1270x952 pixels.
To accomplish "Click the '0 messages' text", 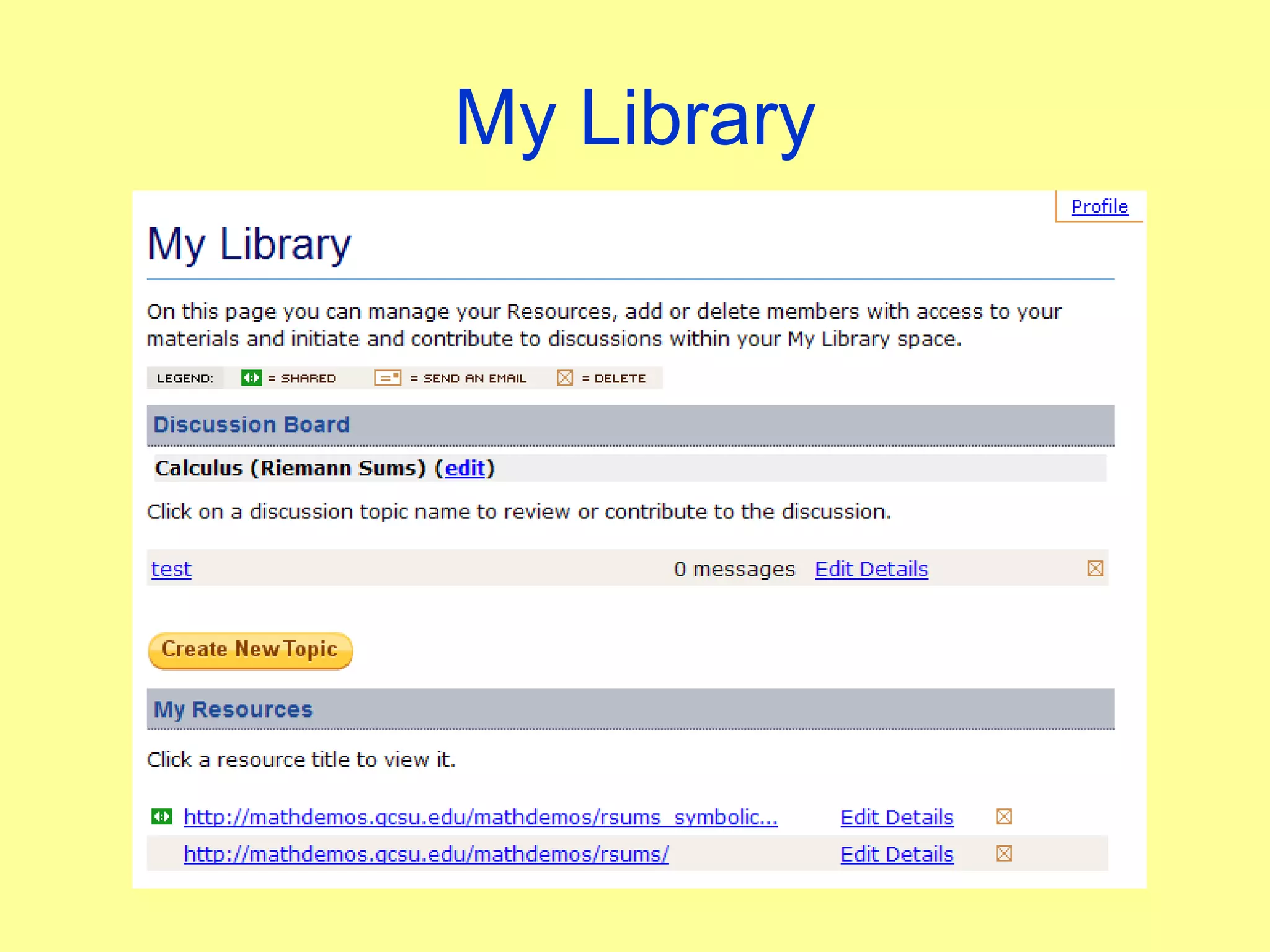I will 734,568.
